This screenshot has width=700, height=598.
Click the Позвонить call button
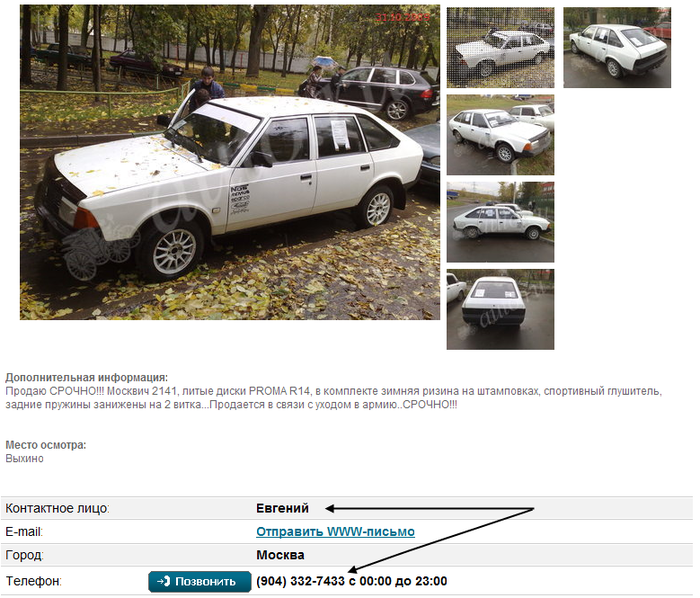click(200, 581)
